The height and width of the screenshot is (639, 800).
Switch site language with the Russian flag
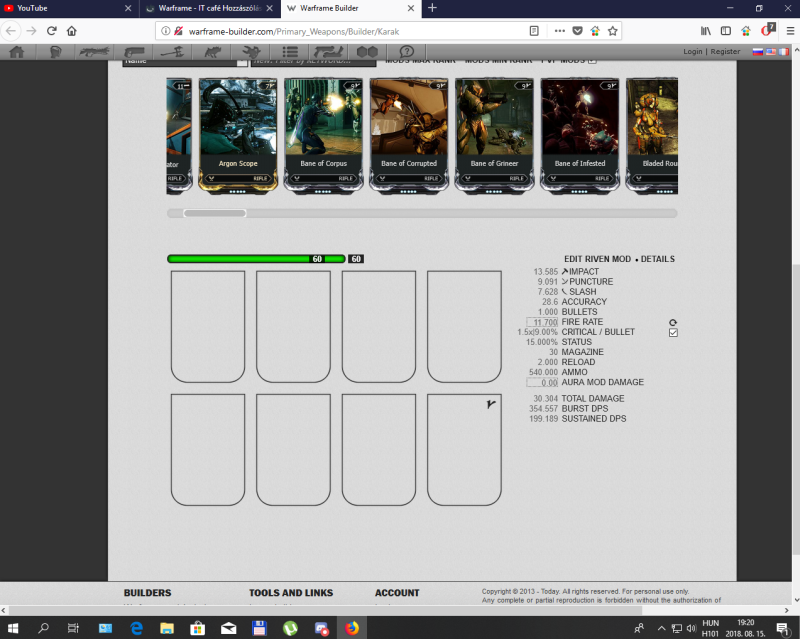point(758,52)
